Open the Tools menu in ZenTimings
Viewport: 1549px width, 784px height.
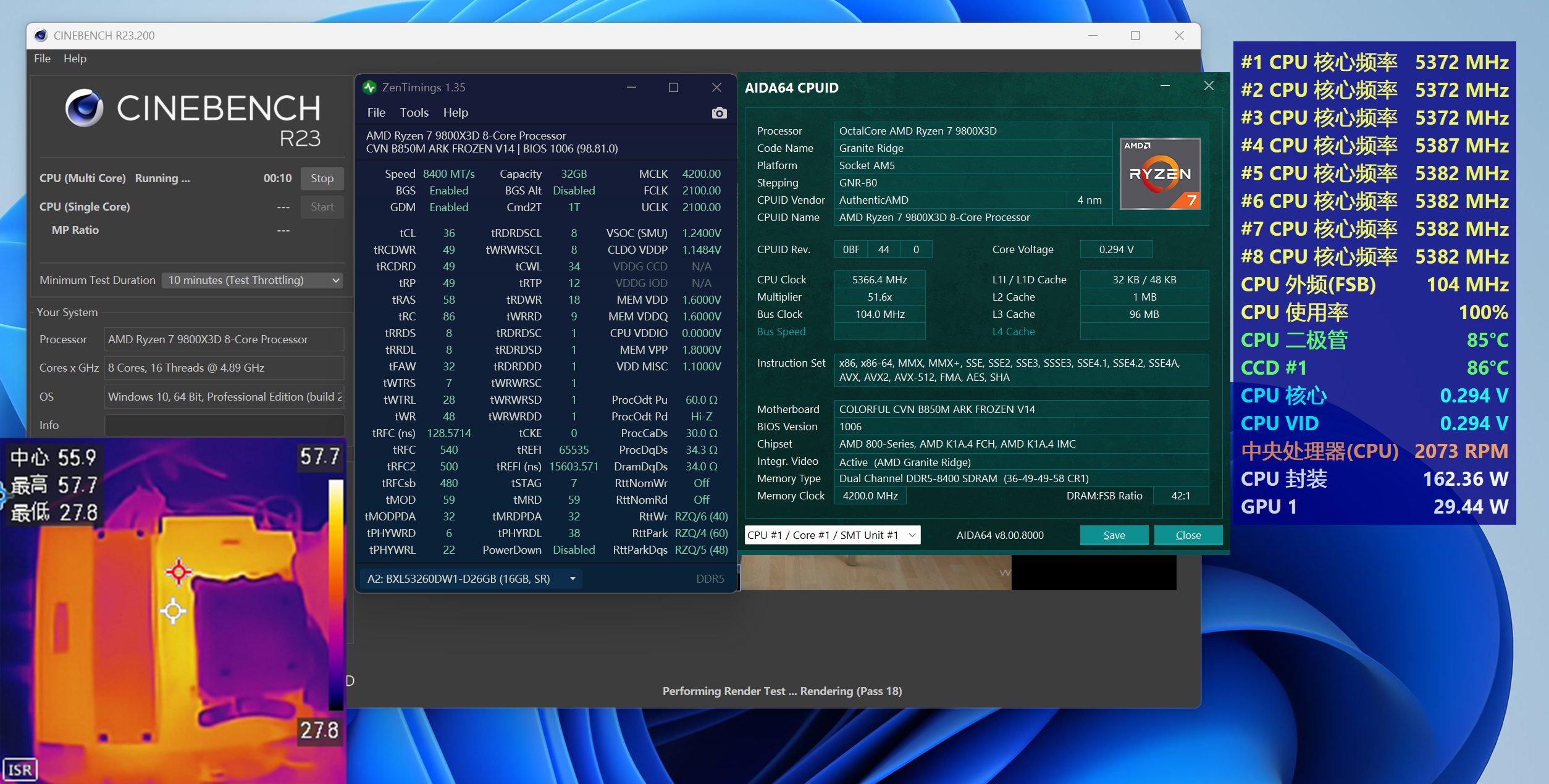tap(414, 112)
